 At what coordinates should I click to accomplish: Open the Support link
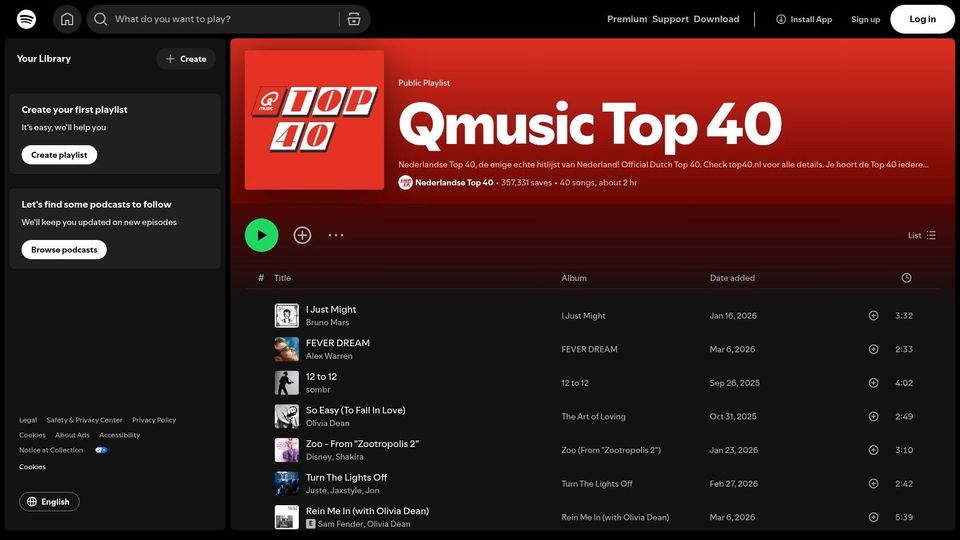pos(670,19)
